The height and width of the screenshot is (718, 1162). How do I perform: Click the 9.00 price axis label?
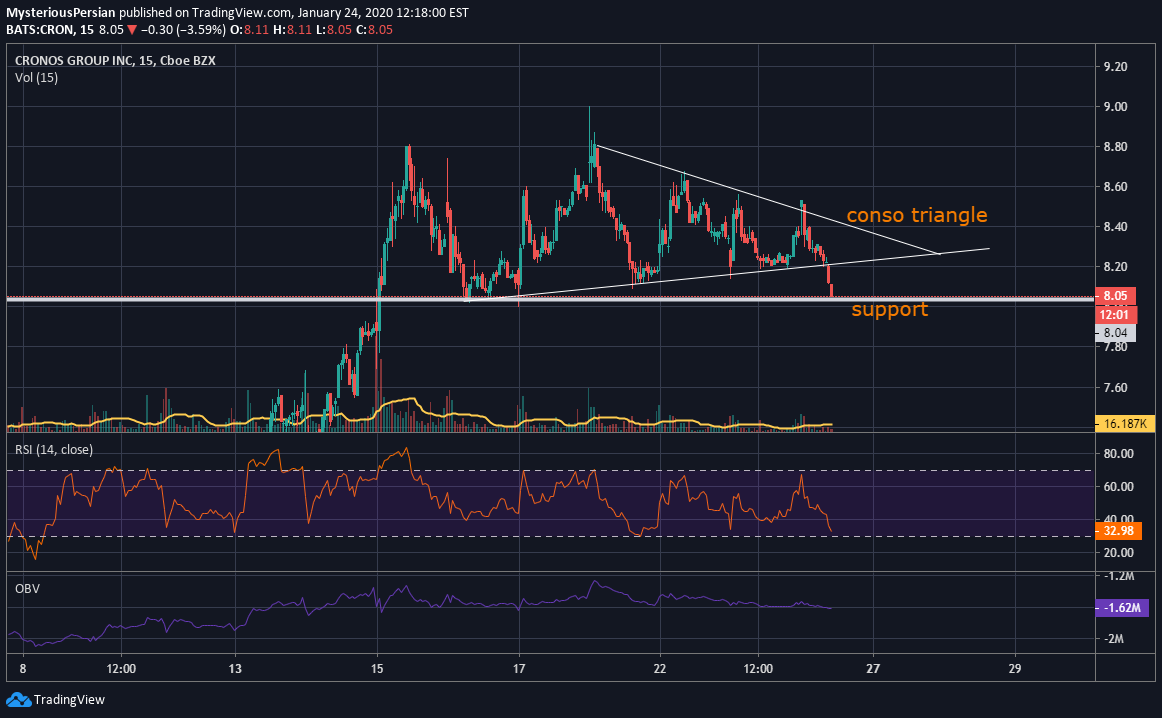1115,107
